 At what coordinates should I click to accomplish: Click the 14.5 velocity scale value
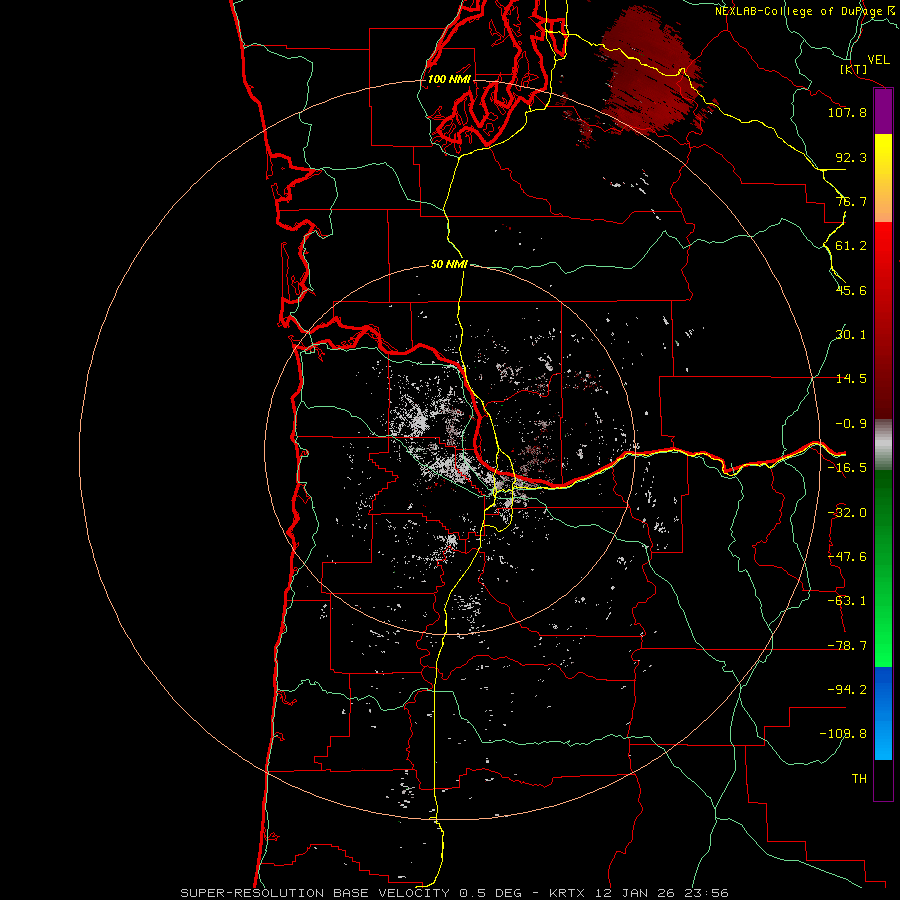click(x=851, y=379)
